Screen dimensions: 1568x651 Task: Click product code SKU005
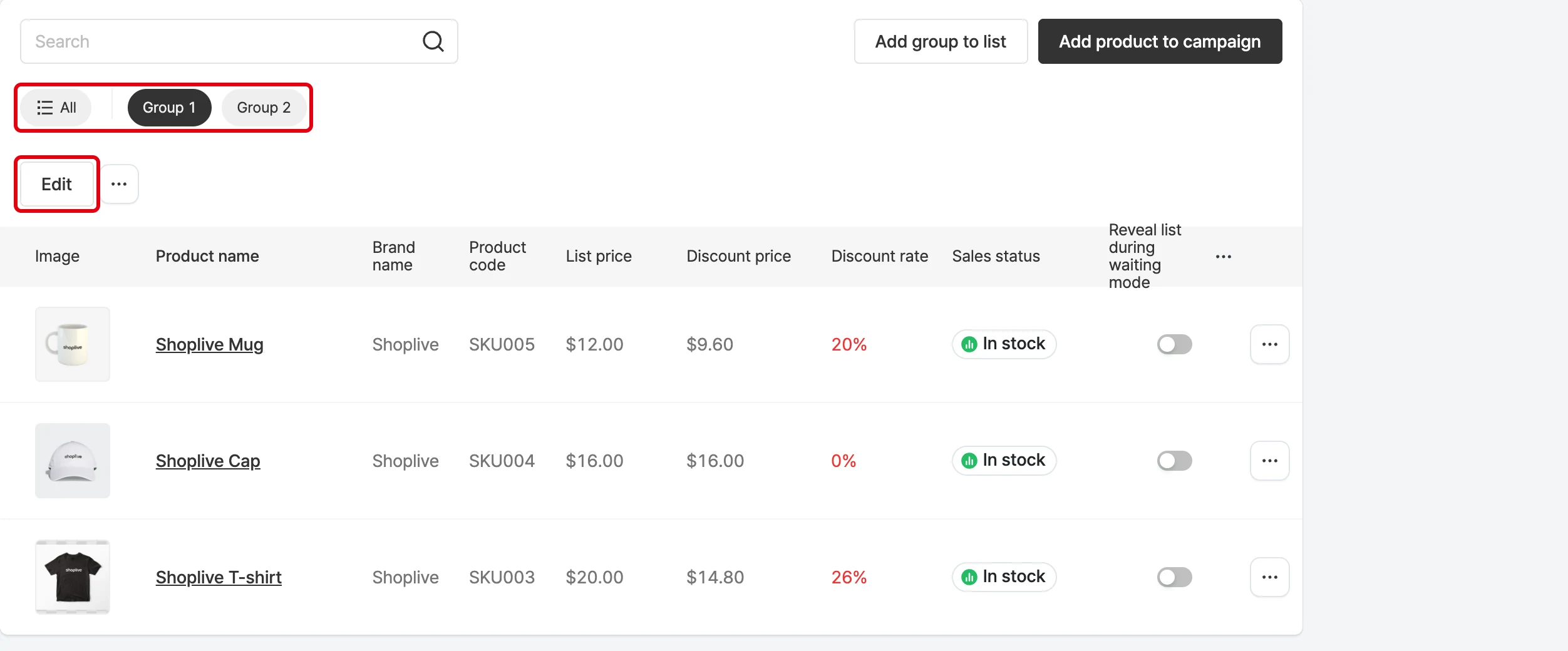[x=502, y=344]
